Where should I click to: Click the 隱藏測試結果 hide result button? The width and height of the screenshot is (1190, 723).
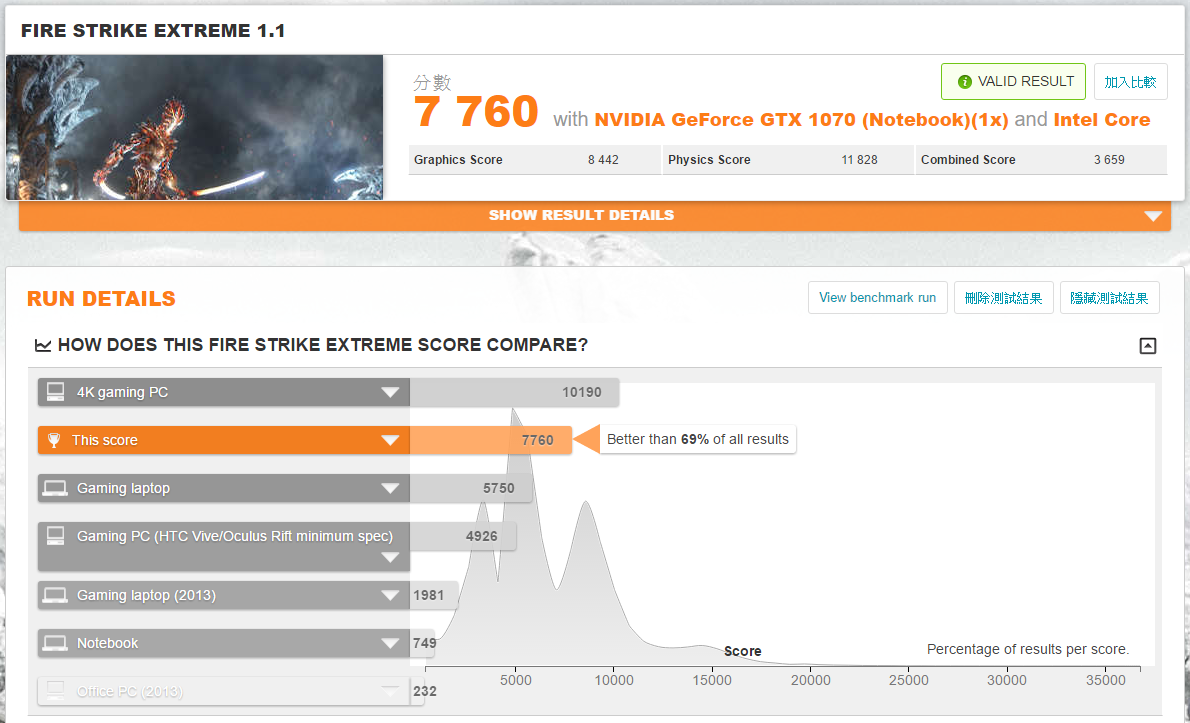[1109, 297]
